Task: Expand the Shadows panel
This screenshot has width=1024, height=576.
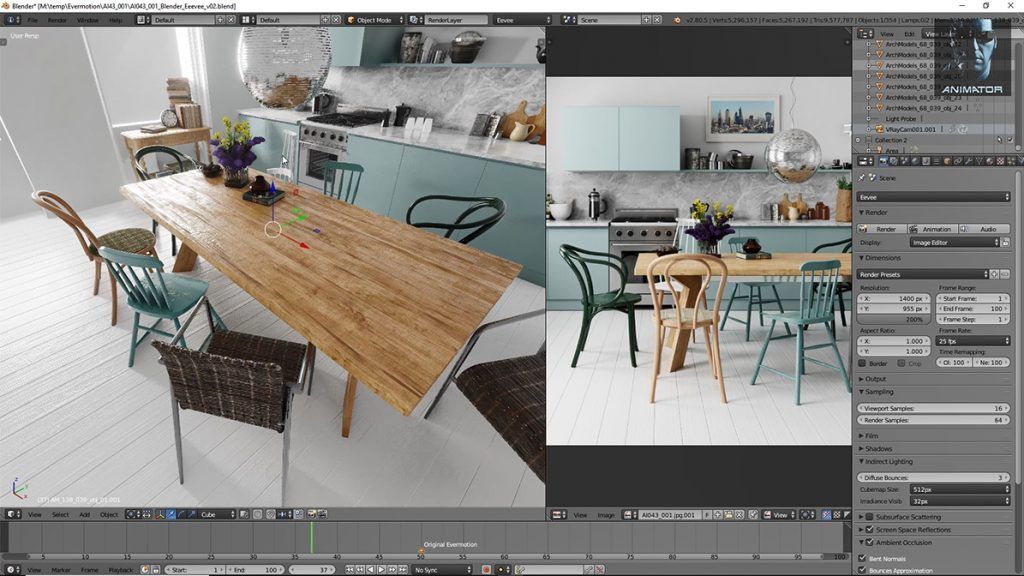Action: tap(878, 449)
